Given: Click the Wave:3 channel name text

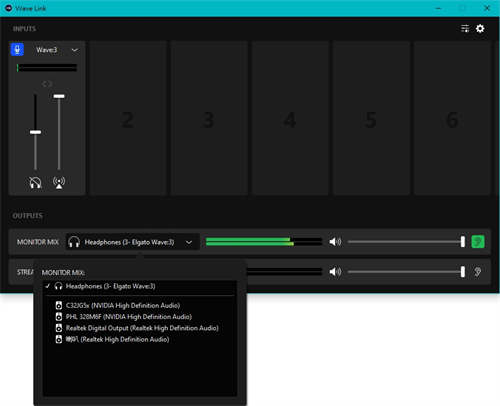Looking at the screenshot, I should pyautogui.click(x=47, y=50).
